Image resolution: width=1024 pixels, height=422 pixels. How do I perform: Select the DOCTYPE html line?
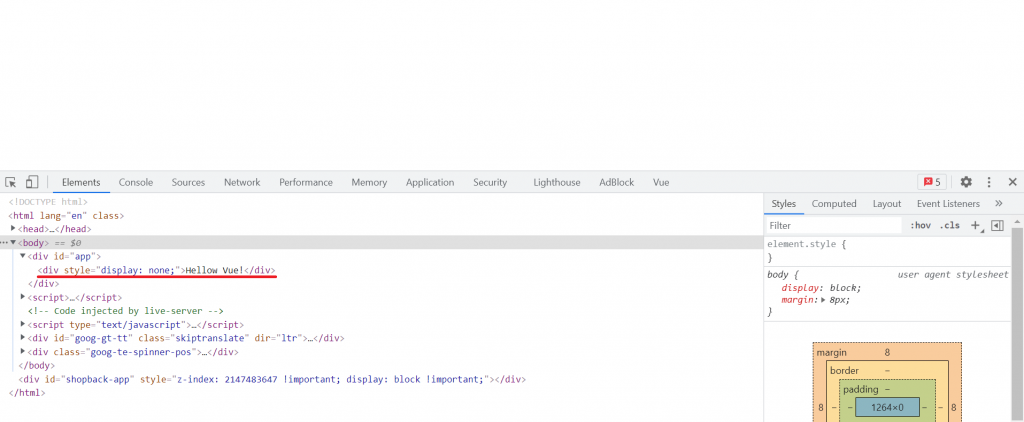click(x=48, y=202)
